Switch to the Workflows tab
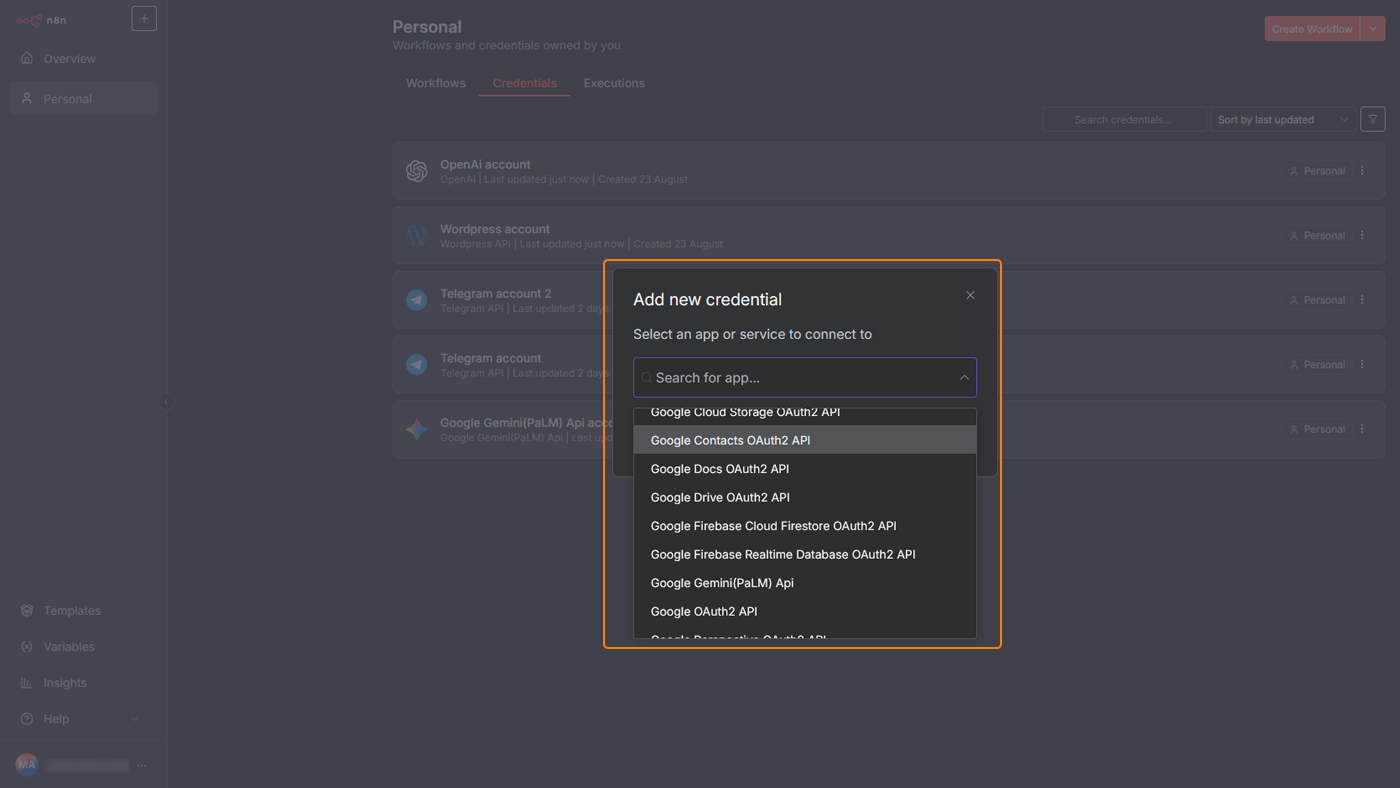Screen dimensions: 1400x788 (x=435, y=83)
